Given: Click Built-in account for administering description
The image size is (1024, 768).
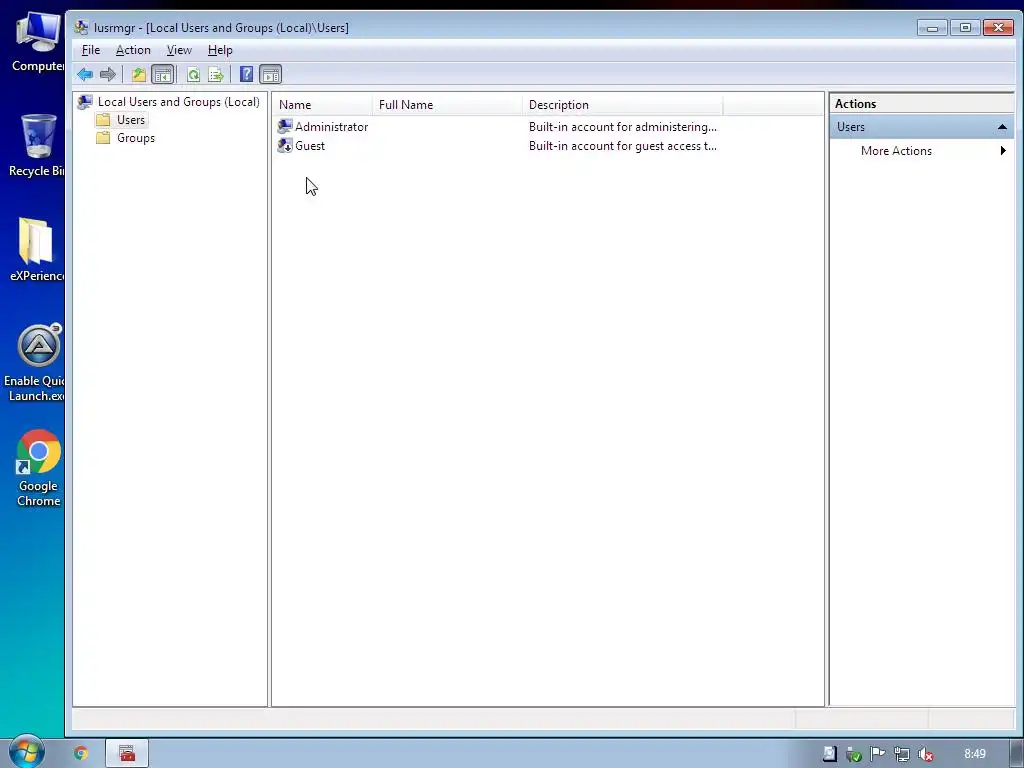Looking at the screenshot, I should click(622, 127).
